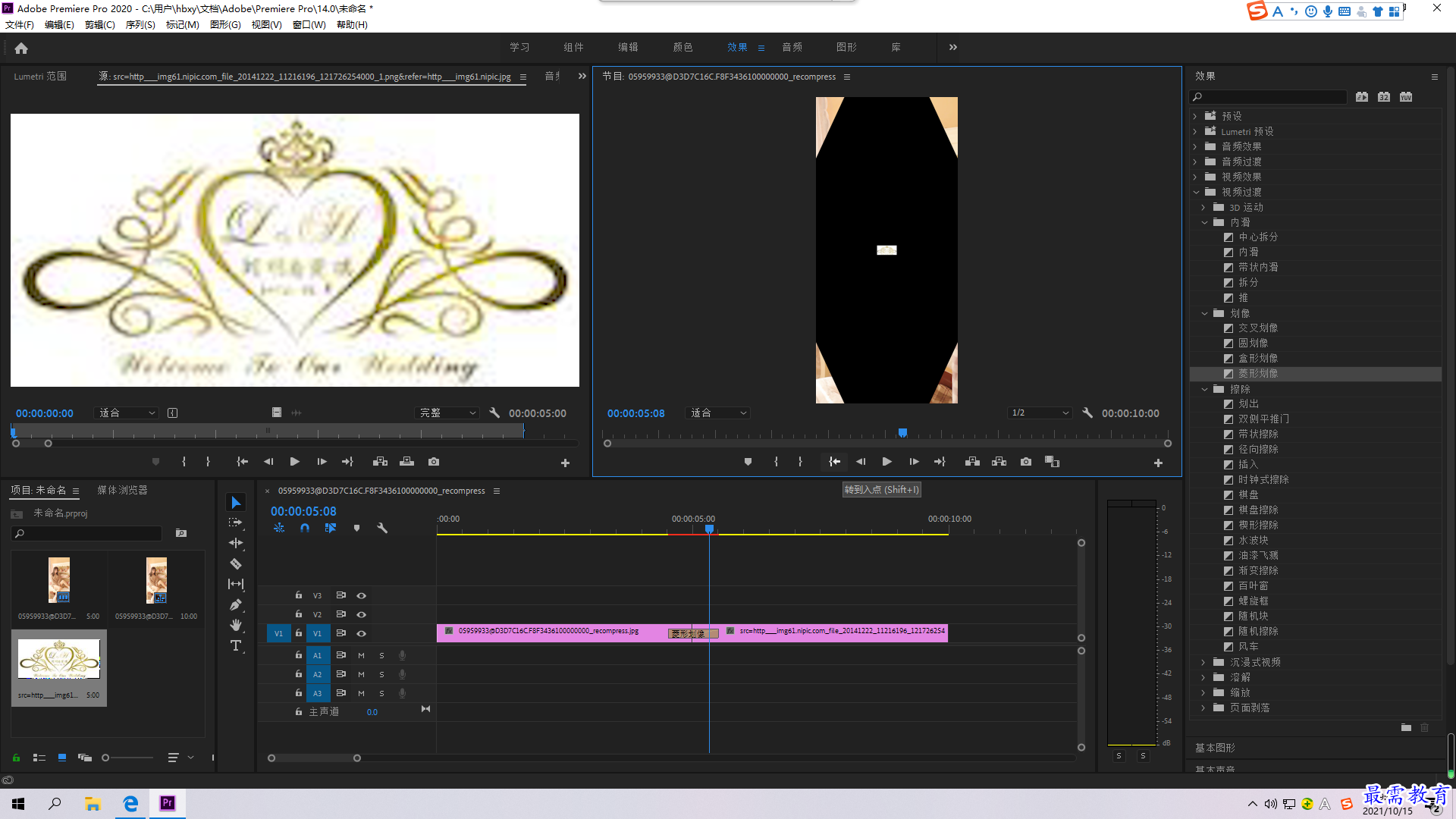Click the Home icon
1456x819 pixels.
21,48
